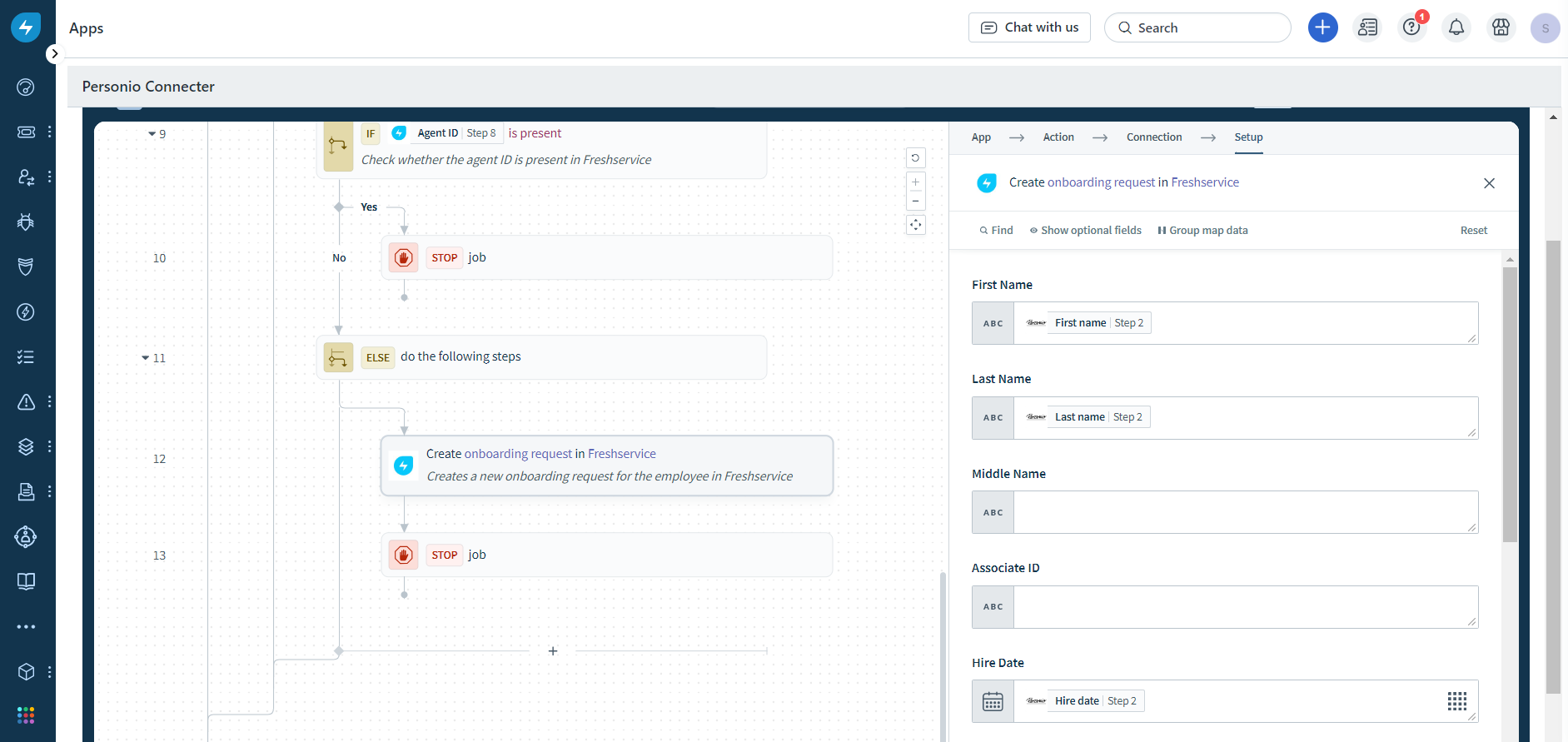
Task: Open the dashboard gauge sidebar icon
Action: coord(26,87)
